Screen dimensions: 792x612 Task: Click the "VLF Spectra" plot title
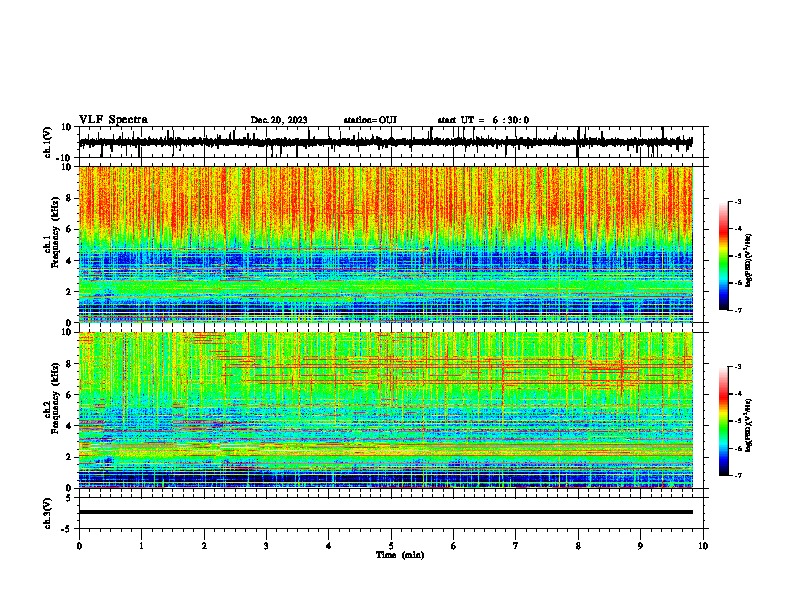click(x=113, y=120)
